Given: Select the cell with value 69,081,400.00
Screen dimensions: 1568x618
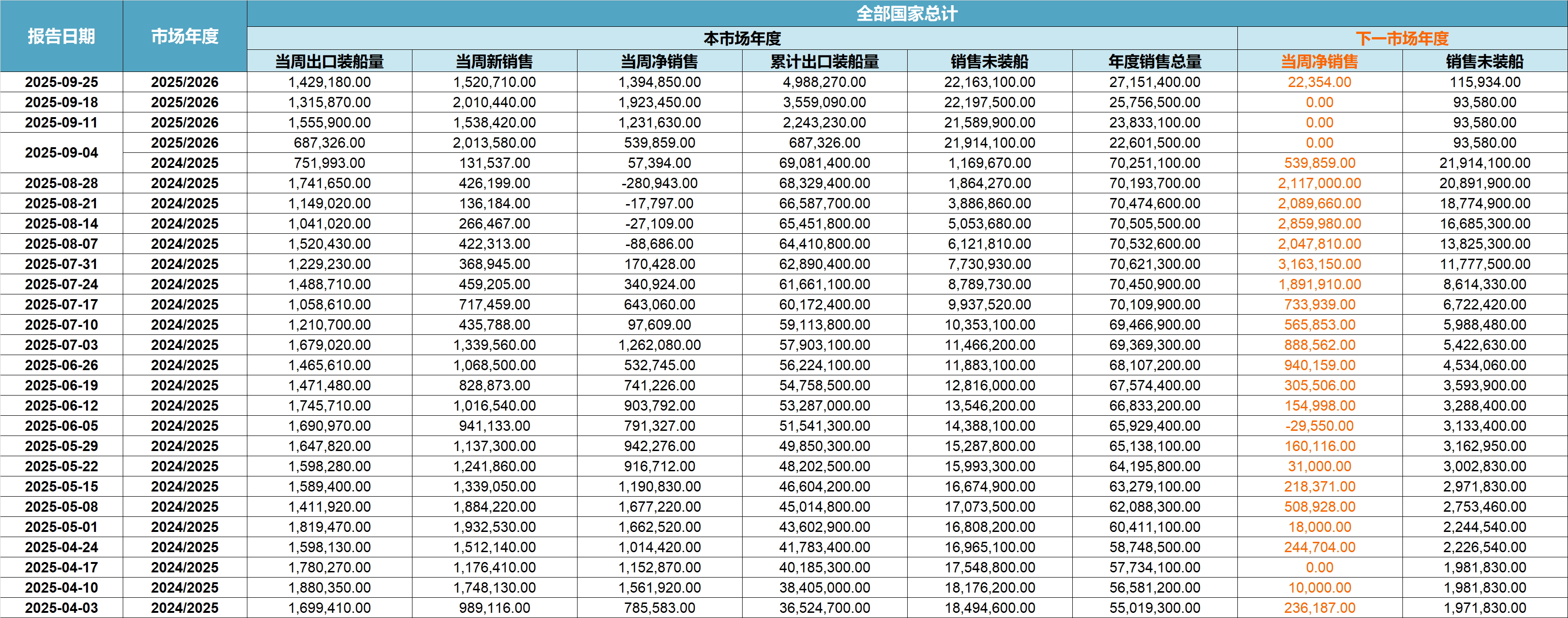Looking at the screenshot, I should (x=824, y=163).
